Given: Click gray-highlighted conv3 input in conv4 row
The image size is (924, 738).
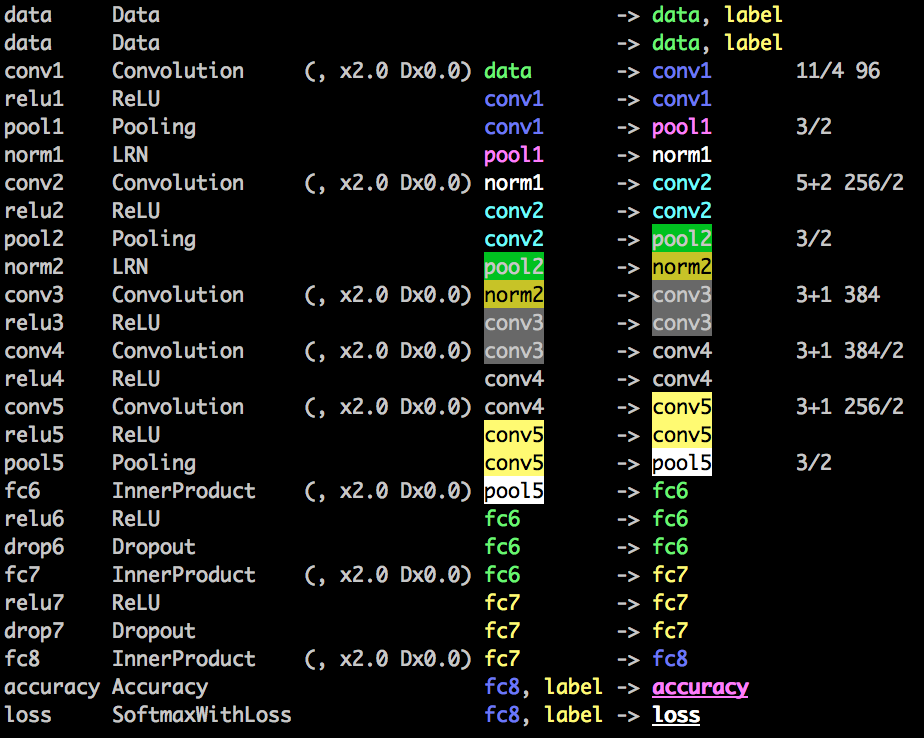Looking at the screenshot, I should click(x=514, y=351).
